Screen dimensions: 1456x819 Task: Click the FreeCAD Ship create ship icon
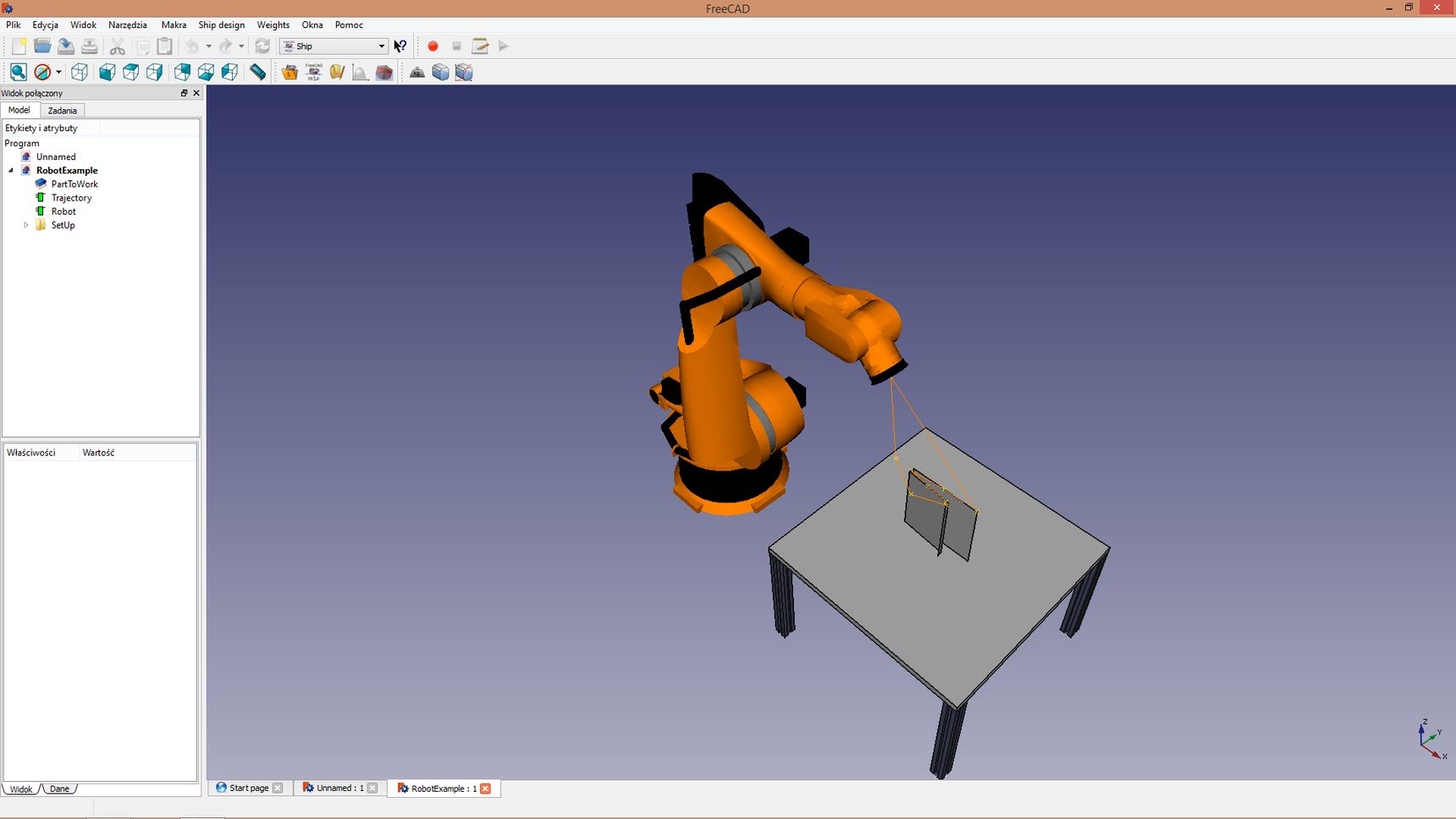(x=313, y=73)
